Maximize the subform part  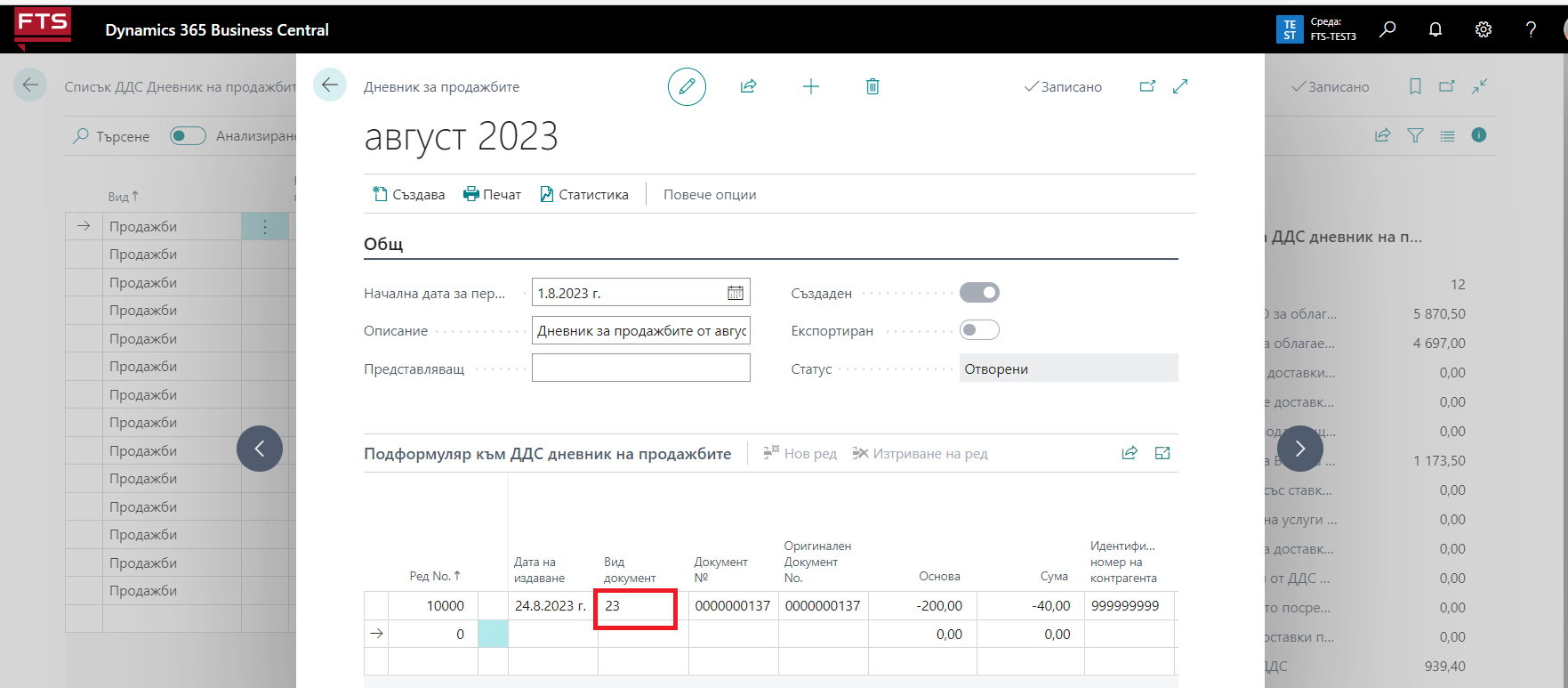1162,453
